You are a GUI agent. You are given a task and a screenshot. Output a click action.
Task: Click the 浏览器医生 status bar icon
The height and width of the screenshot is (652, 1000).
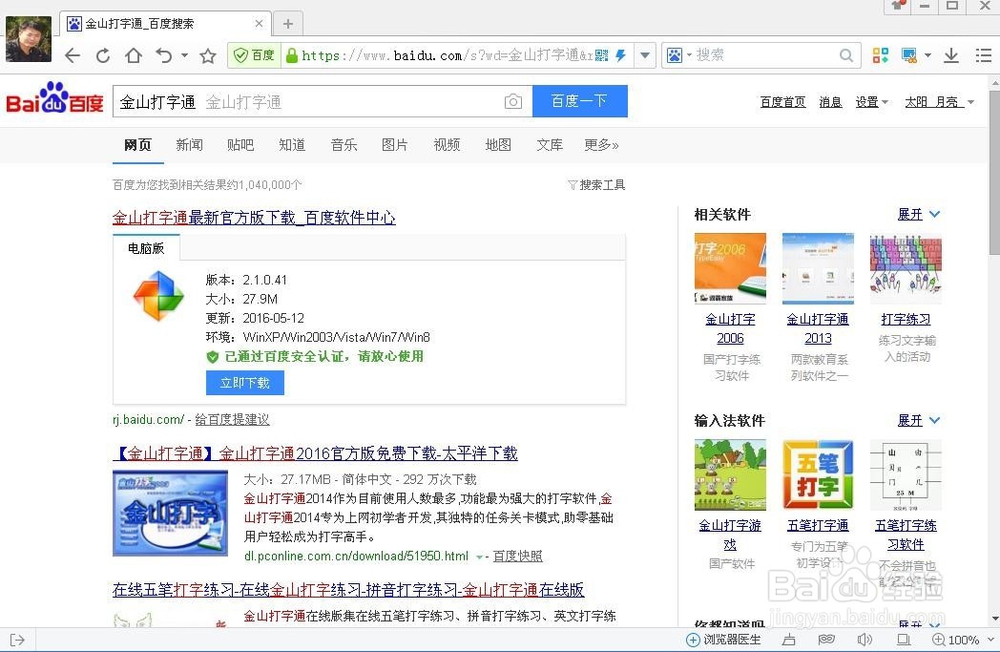click(723, 639)
